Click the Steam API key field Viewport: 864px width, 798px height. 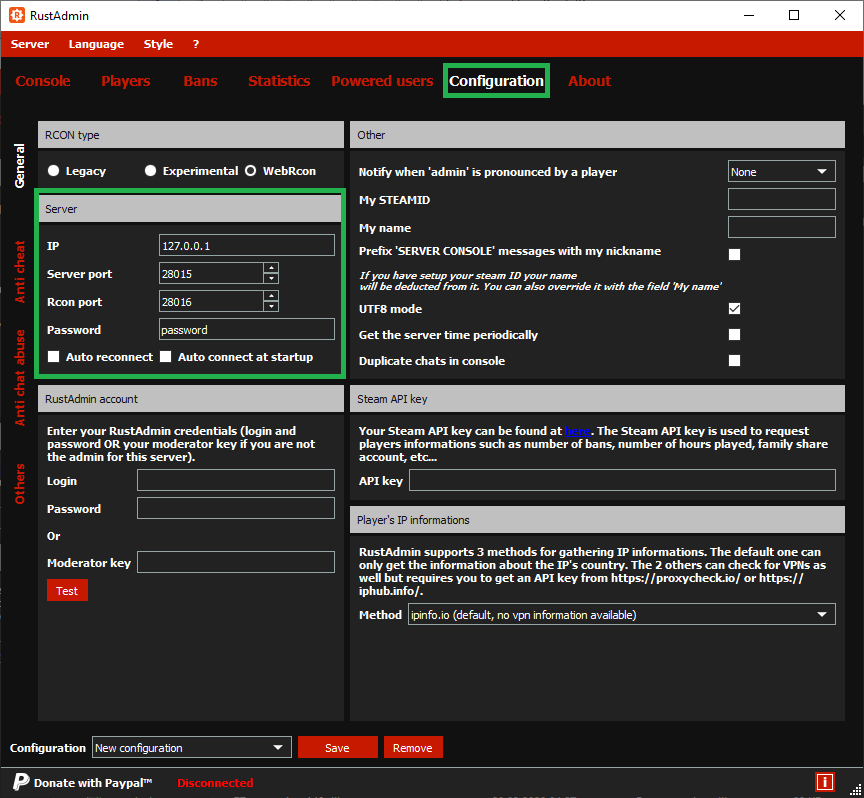622,480
